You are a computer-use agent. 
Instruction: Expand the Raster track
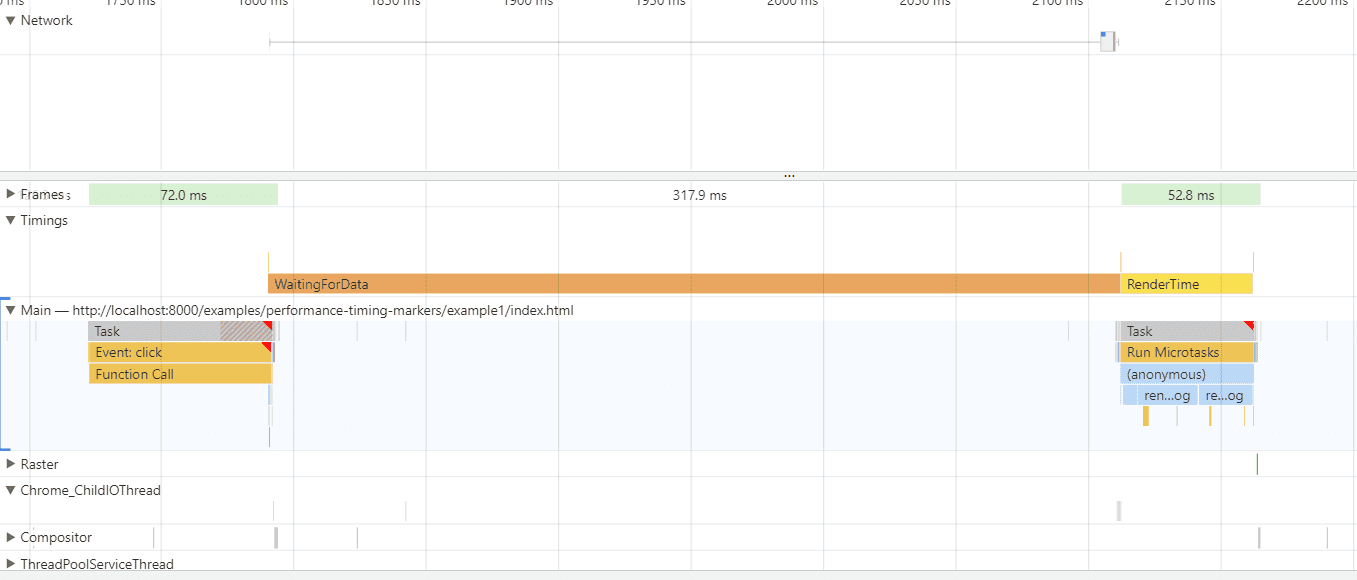[x=11, y=464]
